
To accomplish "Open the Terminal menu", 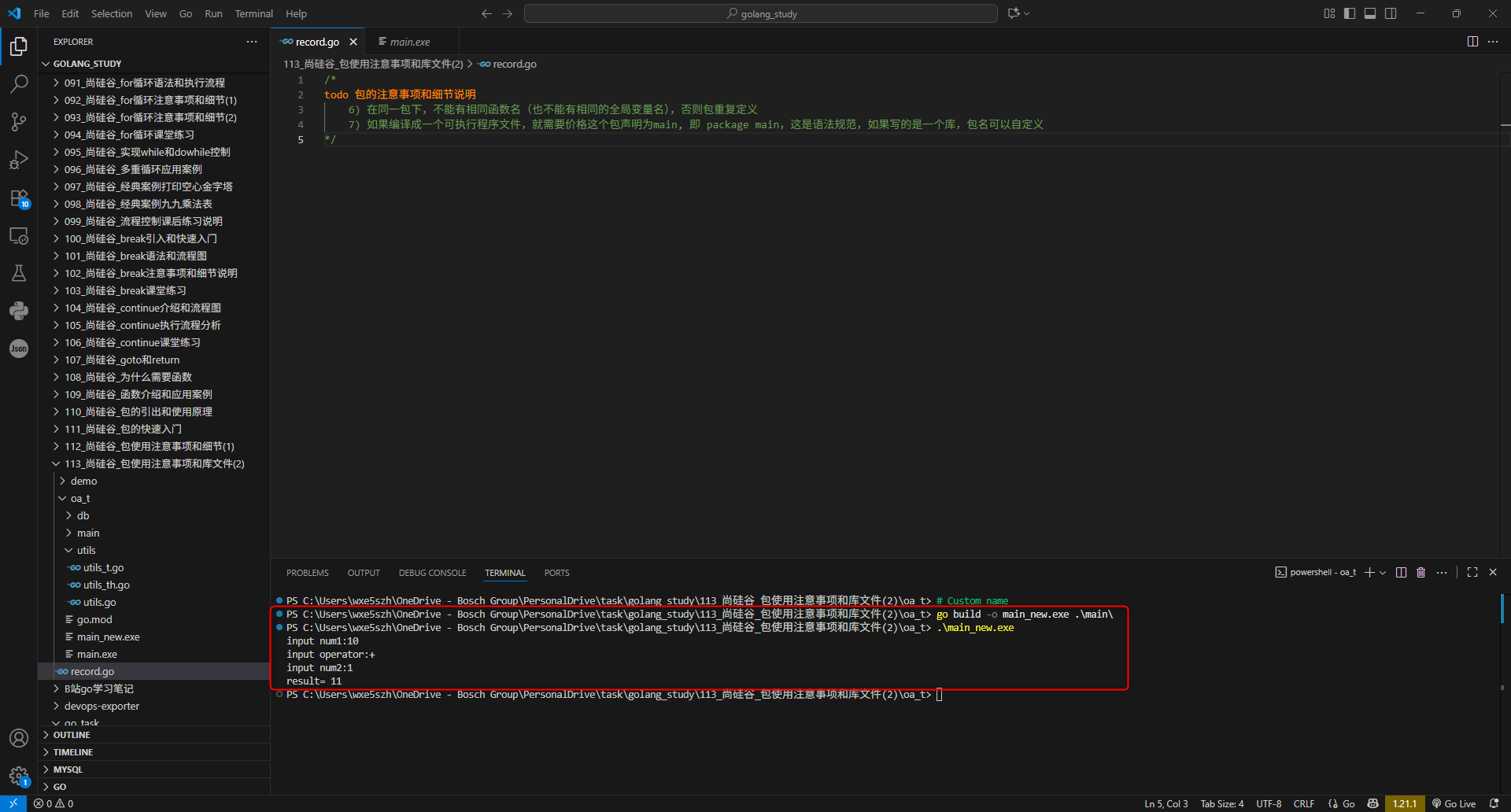I will [x=253, y=13].
